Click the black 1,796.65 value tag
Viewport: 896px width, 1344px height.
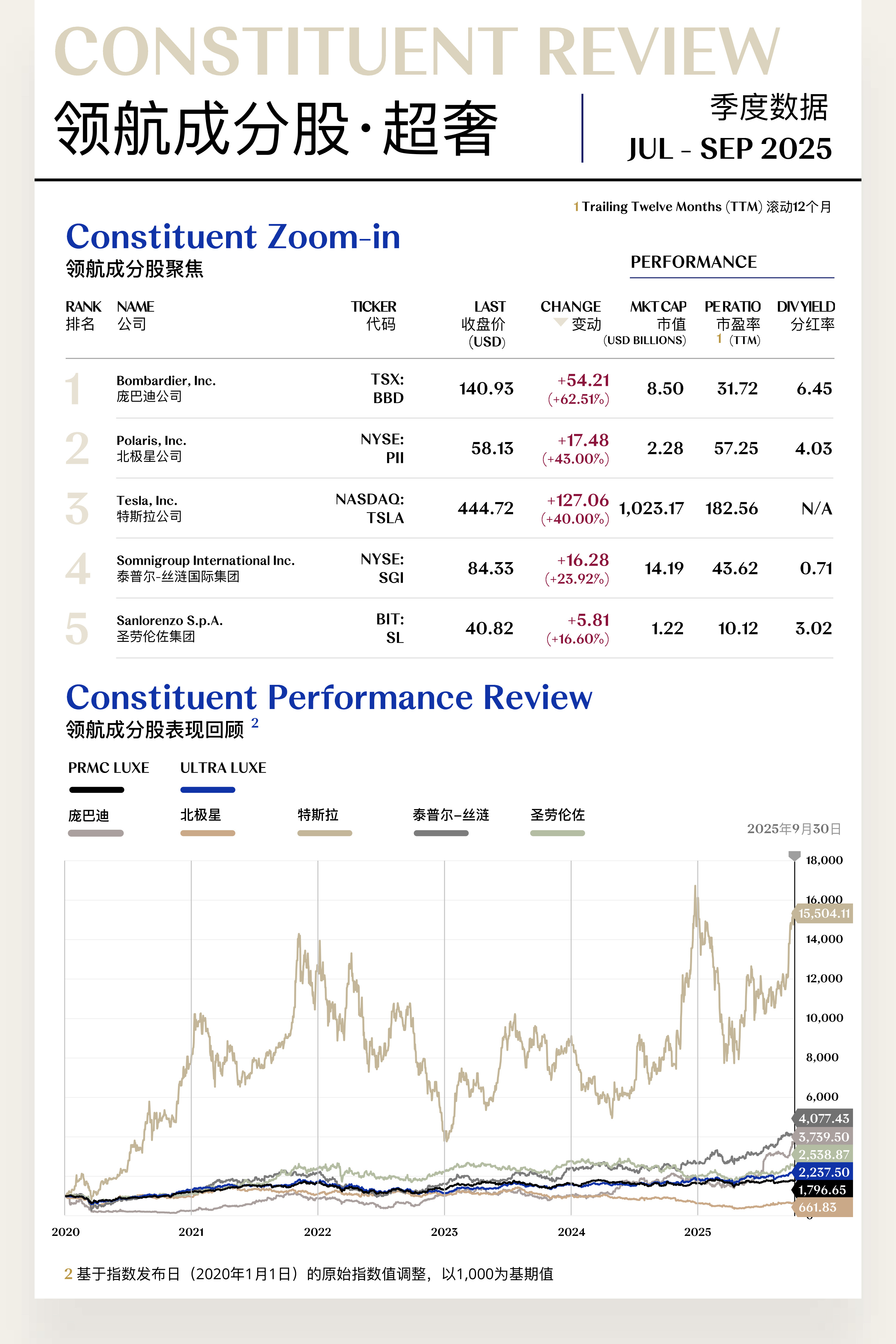822,1190
